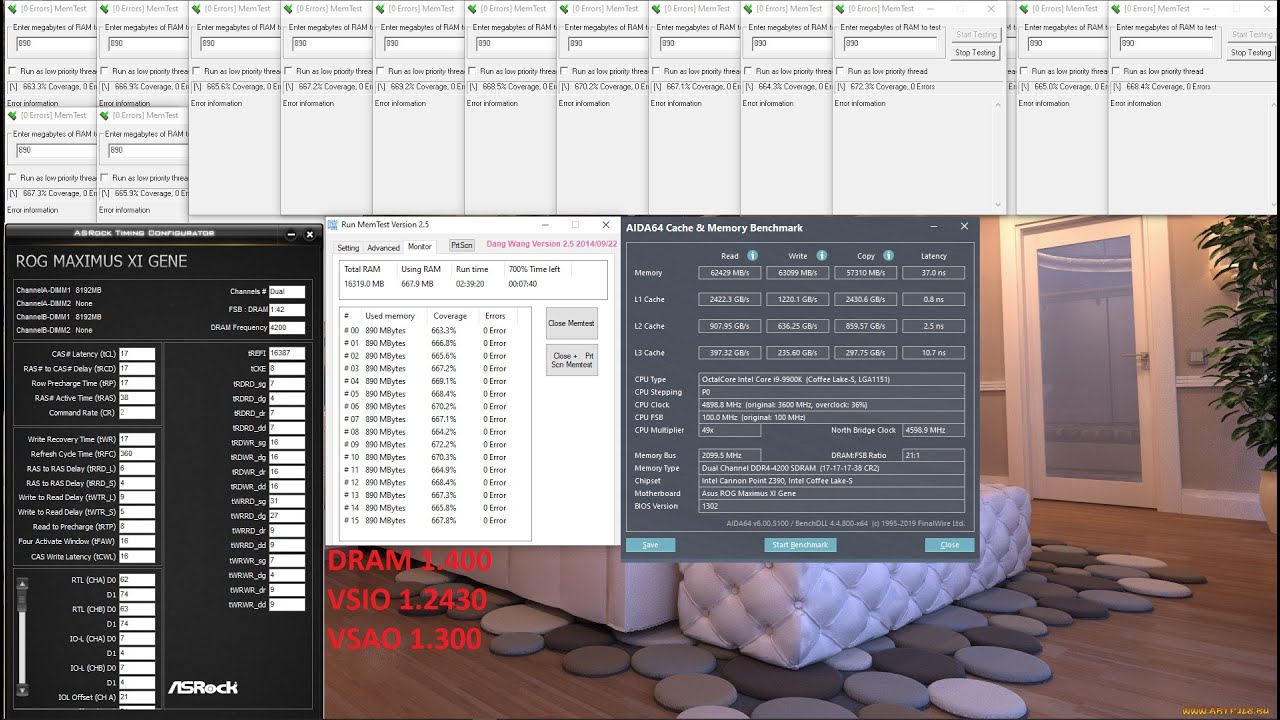Select row # 15 with 667.8% coverage
The width and height of the screenshot is (1280, 720).
[433, 521]
